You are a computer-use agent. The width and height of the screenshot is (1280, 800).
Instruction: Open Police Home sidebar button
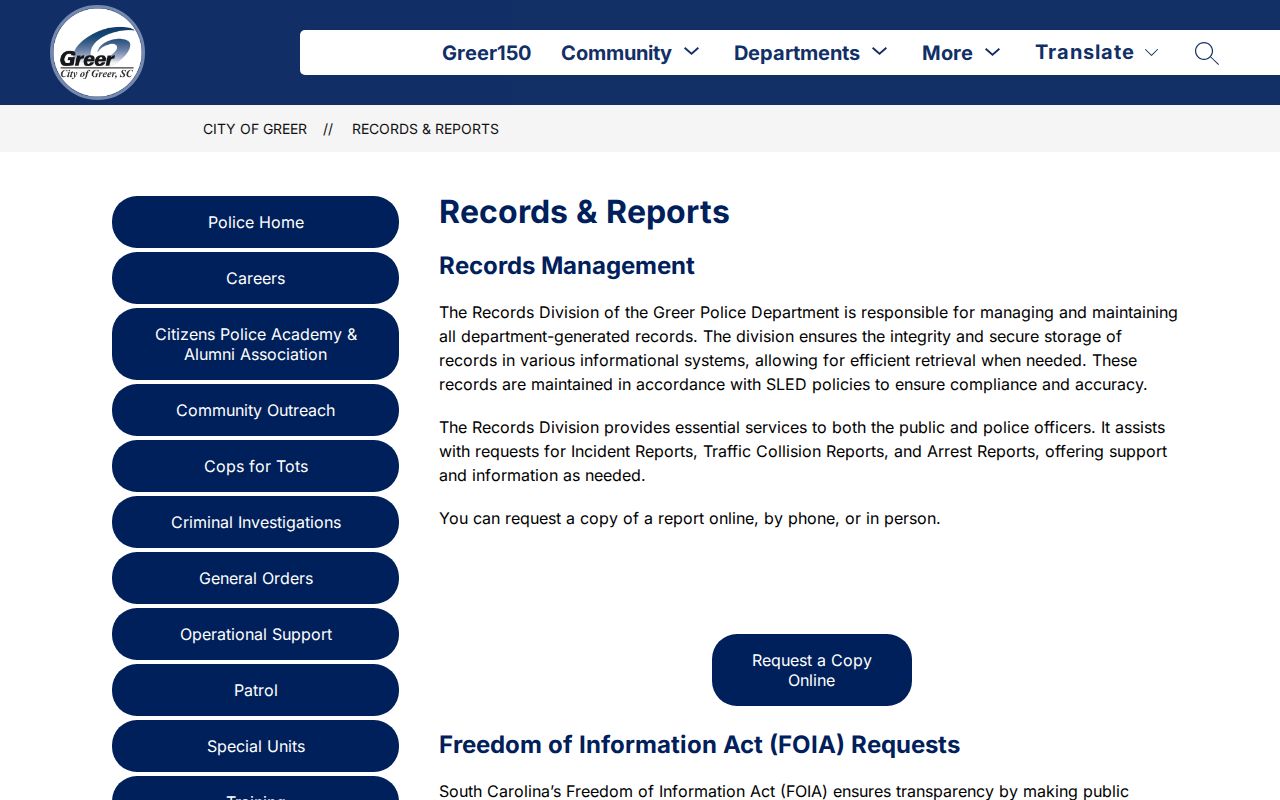[x=255, y=222]
